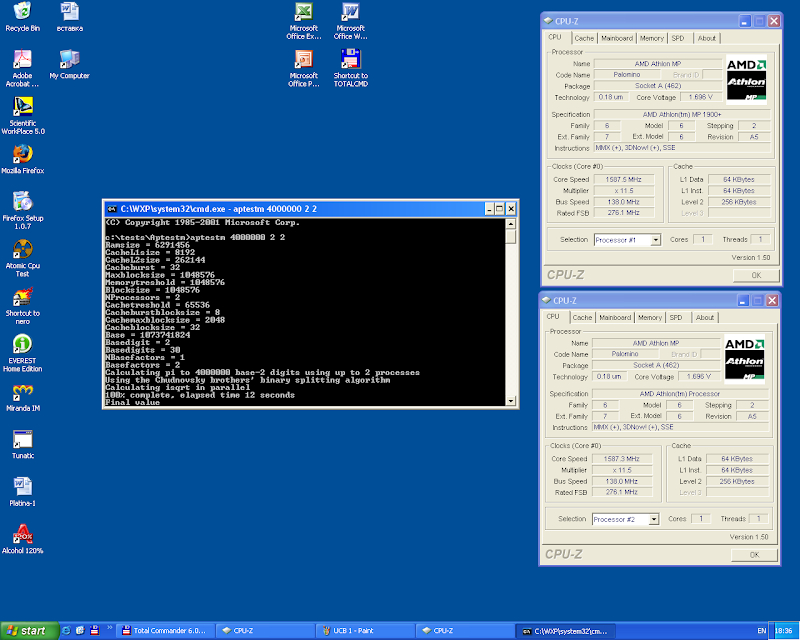Screen dimensions: 800x640
Task: Open Mainboard tab in lower CPU-Z window
Action: [615, 317]
